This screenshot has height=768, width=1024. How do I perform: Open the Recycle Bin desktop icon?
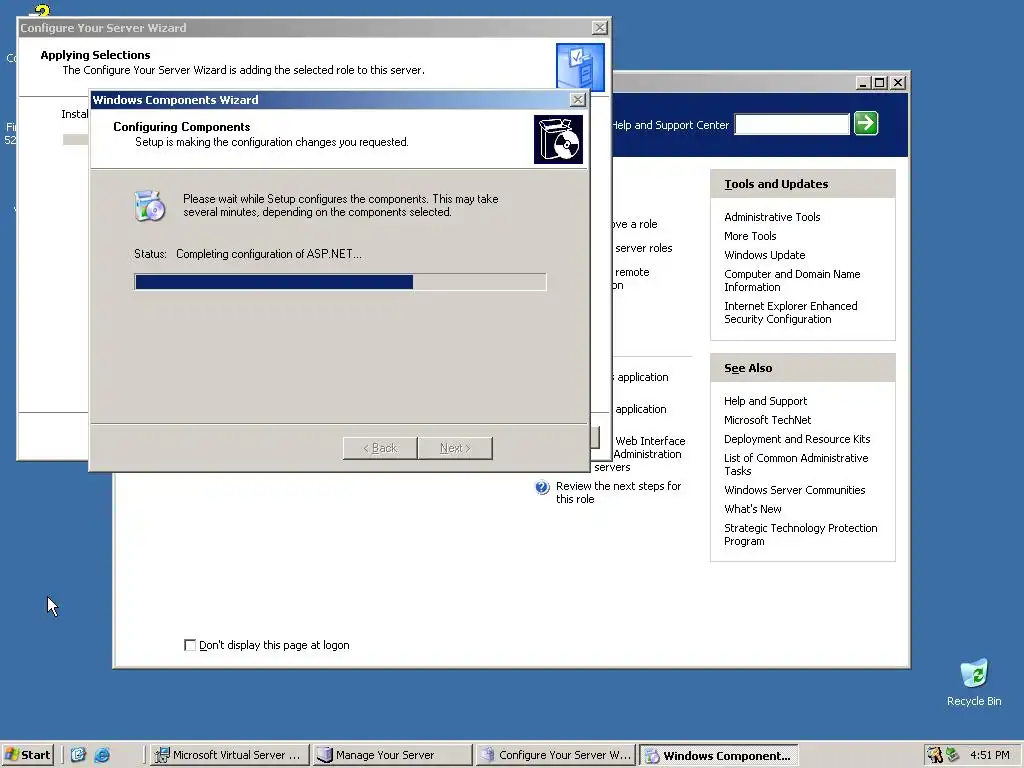974,682
